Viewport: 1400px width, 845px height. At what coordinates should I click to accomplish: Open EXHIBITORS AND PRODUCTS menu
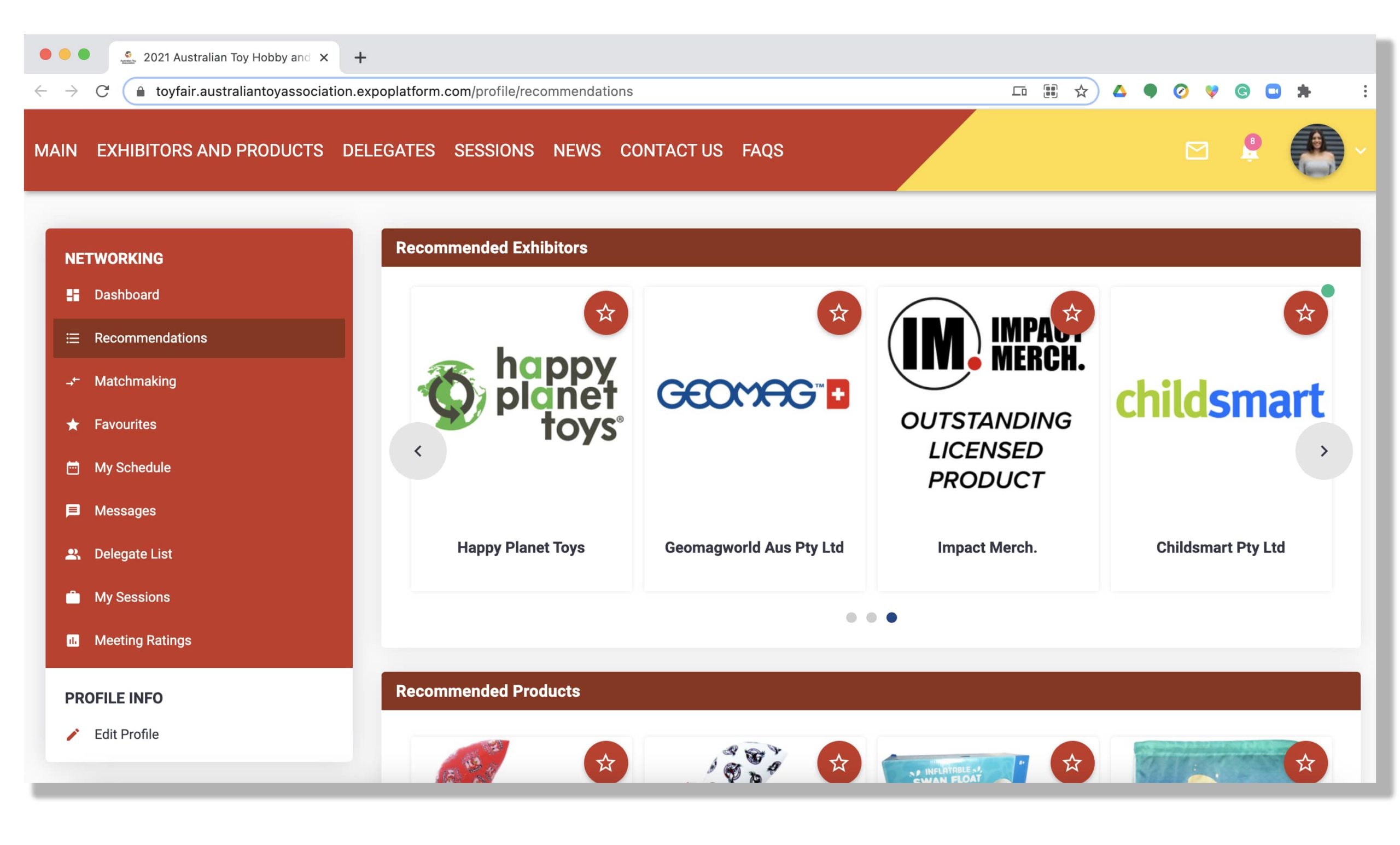click(209, 150)
